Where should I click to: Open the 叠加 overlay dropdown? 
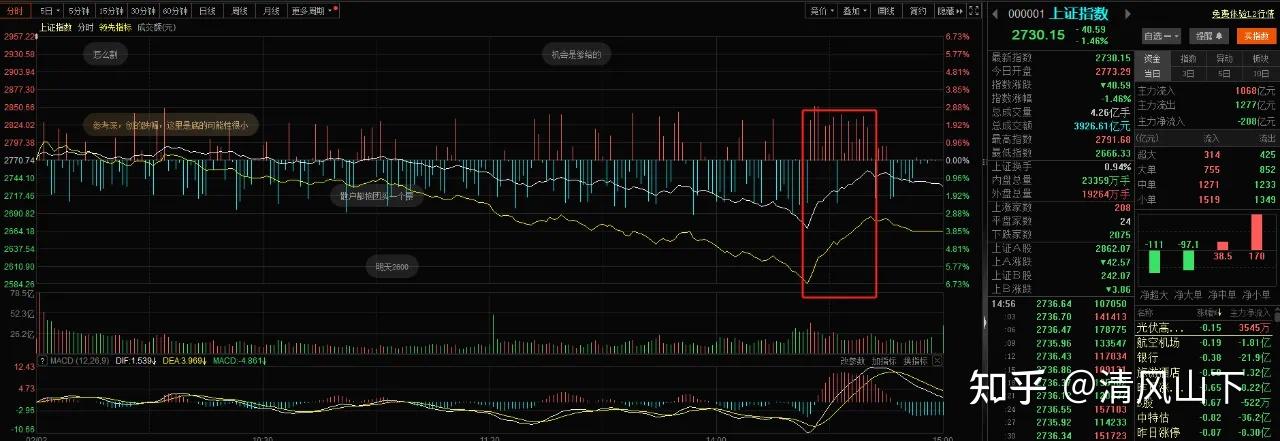[853, 11]
